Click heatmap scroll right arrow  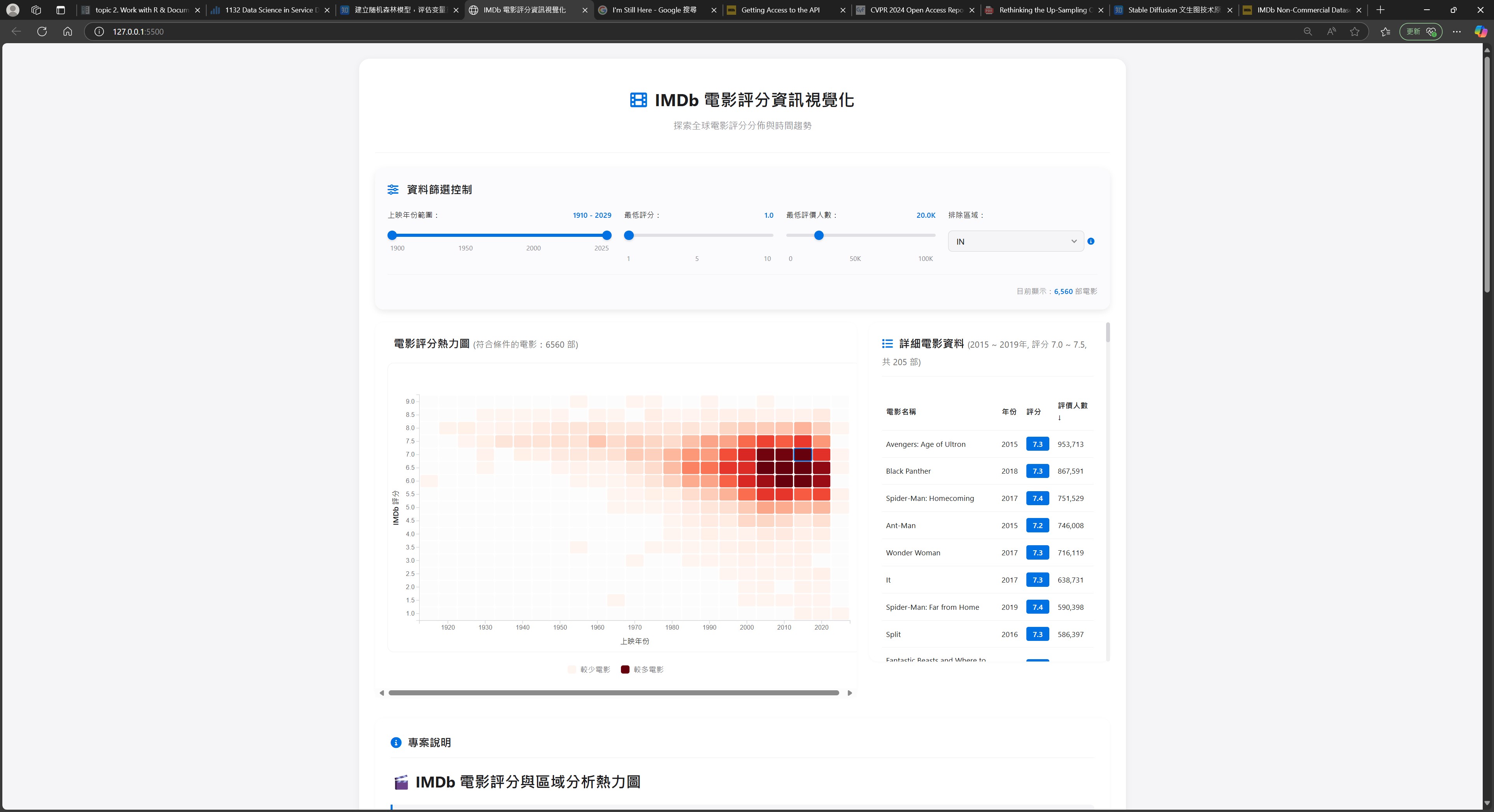(850, 693)
